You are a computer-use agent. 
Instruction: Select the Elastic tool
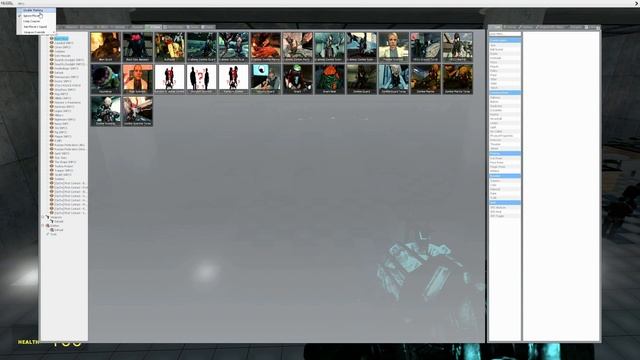click(505, 53)
